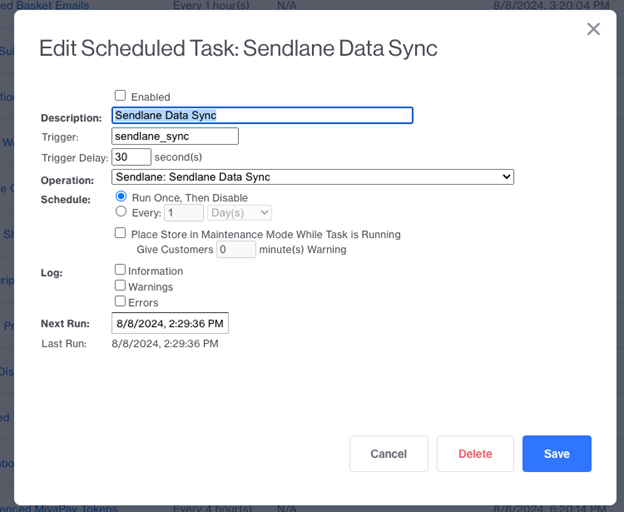Click the Trigger Delay seconds field
This screenshot has height=512, width=624.
(x=131, y=157)
